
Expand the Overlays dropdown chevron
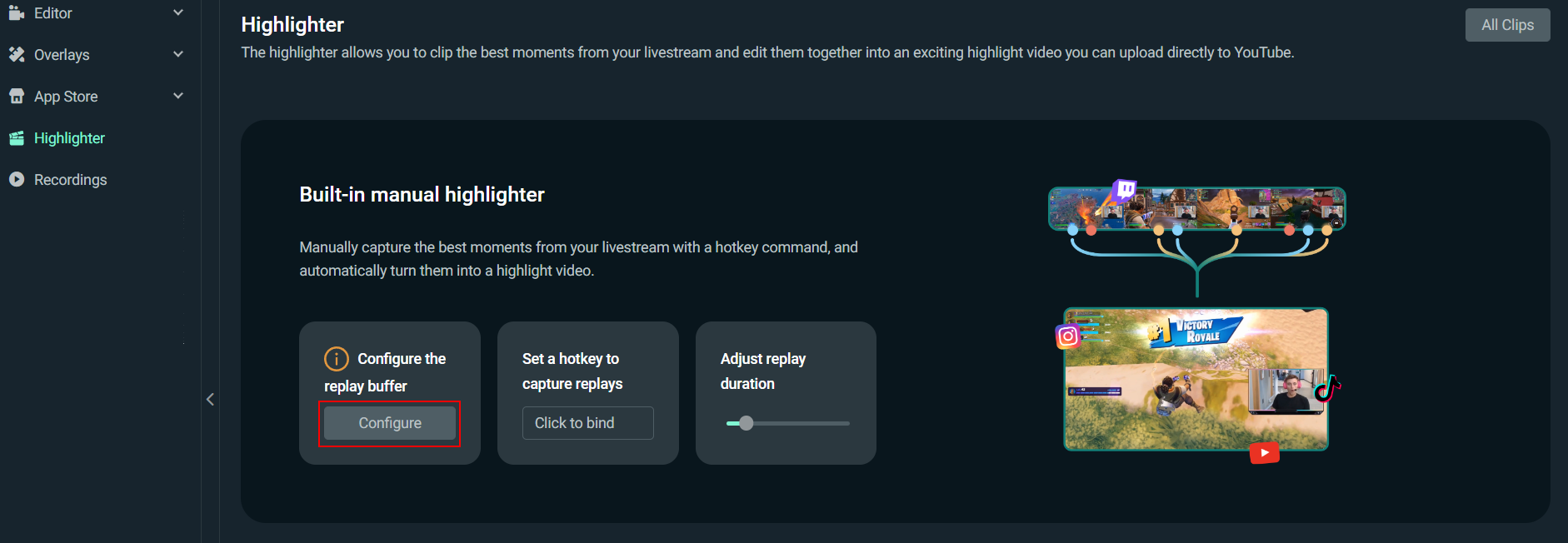click(x=177, y=54)
